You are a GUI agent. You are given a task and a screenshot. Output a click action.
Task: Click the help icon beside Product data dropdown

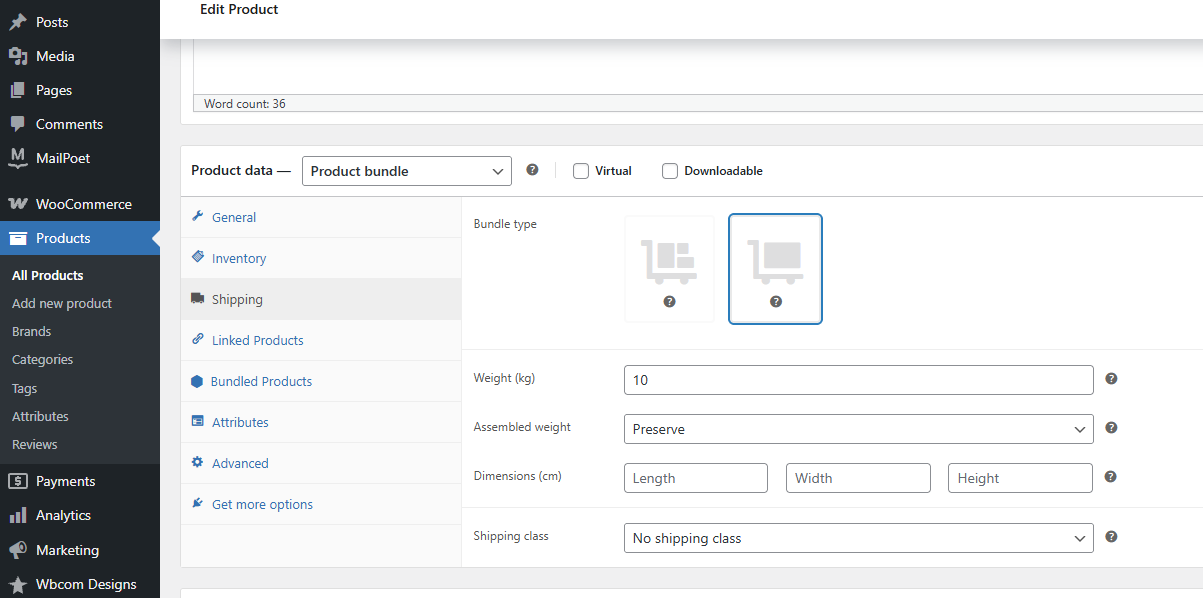click(531, 170)
